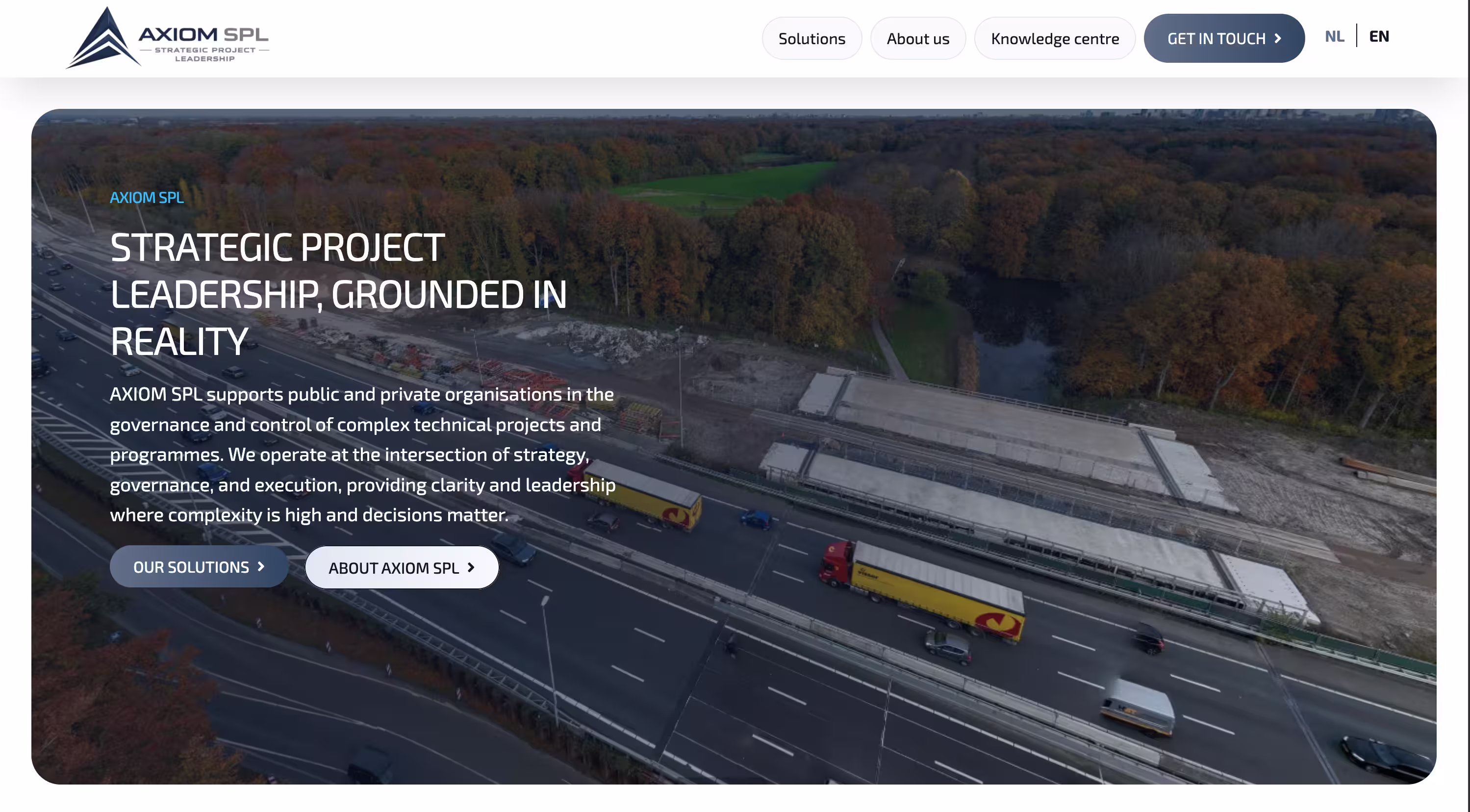Open the Knowledge centre navigation item
The height and width of the screenshot is (812, 1470).
tap(1055, 38)
